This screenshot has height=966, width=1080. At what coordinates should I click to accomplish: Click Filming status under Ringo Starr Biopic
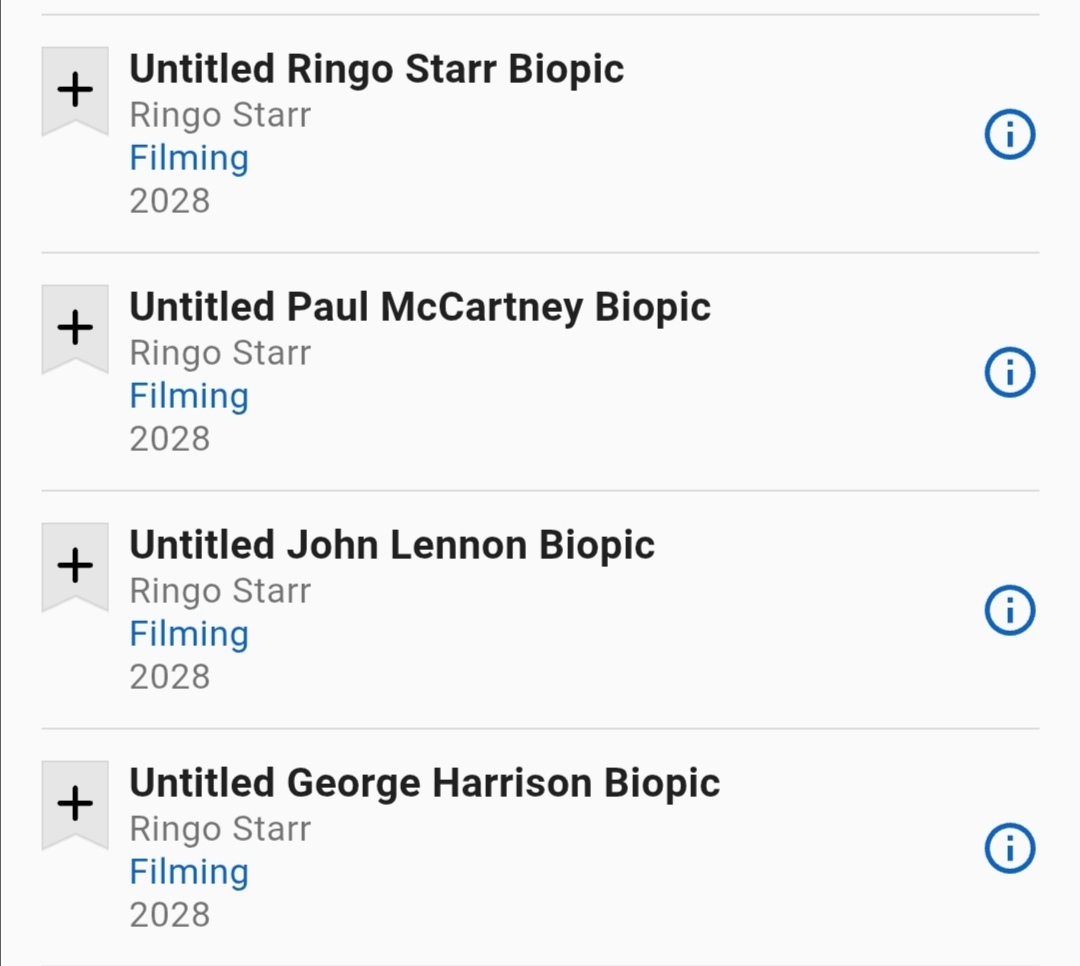click(x=189, y=158)
